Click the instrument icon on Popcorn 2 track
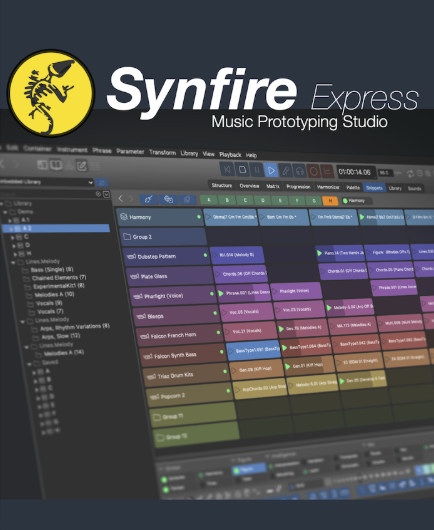 [x=154, y=396]
